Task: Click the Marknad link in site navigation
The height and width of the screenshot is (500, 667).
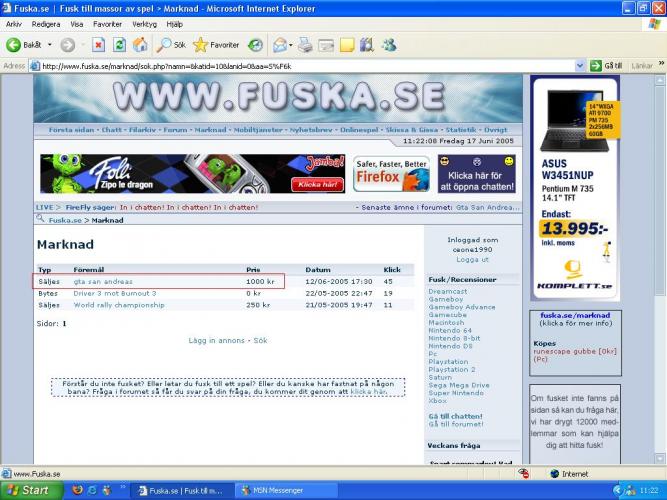Action: coord(210,130)
